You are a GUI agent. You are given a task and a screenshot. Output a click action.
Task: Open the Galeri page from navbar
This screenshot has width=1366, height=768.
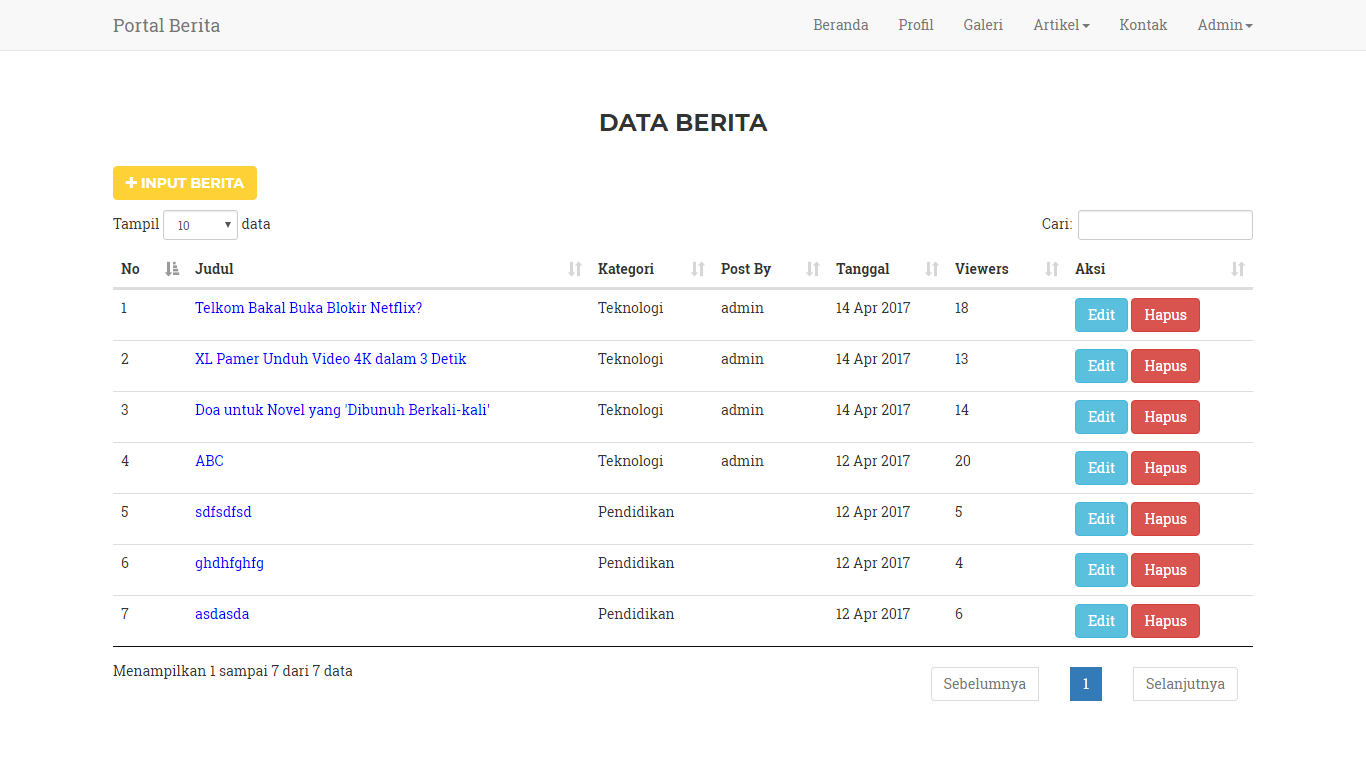[983, 25]
